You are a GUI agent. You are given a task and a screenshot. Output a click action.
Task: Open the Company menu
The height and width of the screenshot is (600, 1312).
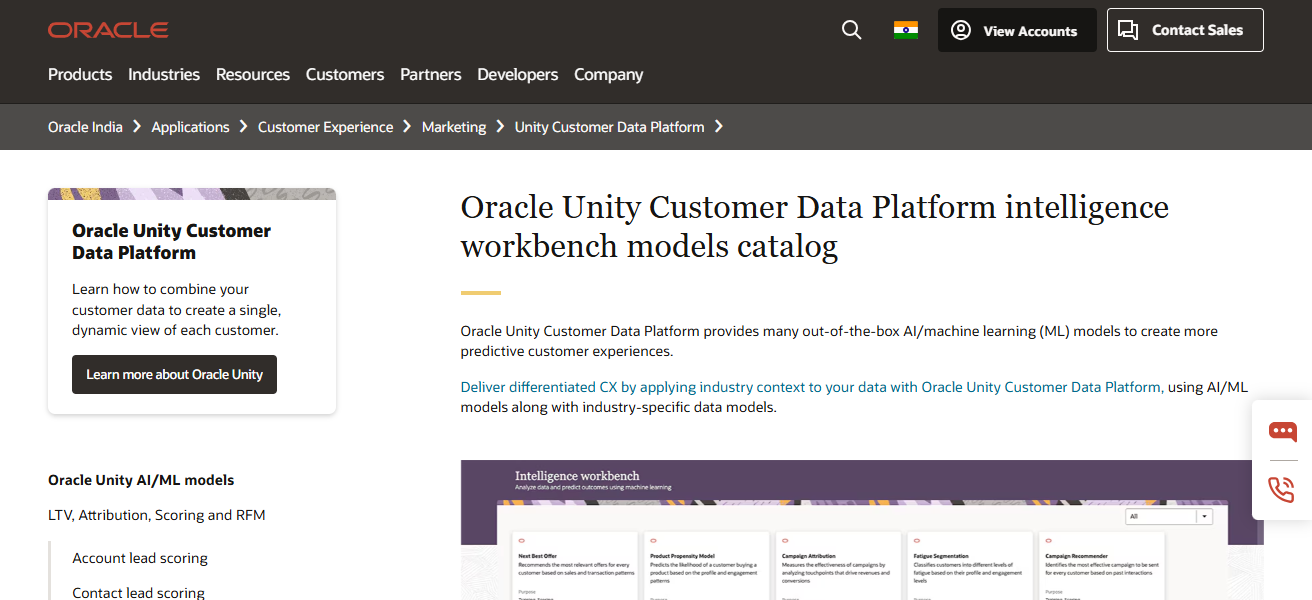pos(608,74)
